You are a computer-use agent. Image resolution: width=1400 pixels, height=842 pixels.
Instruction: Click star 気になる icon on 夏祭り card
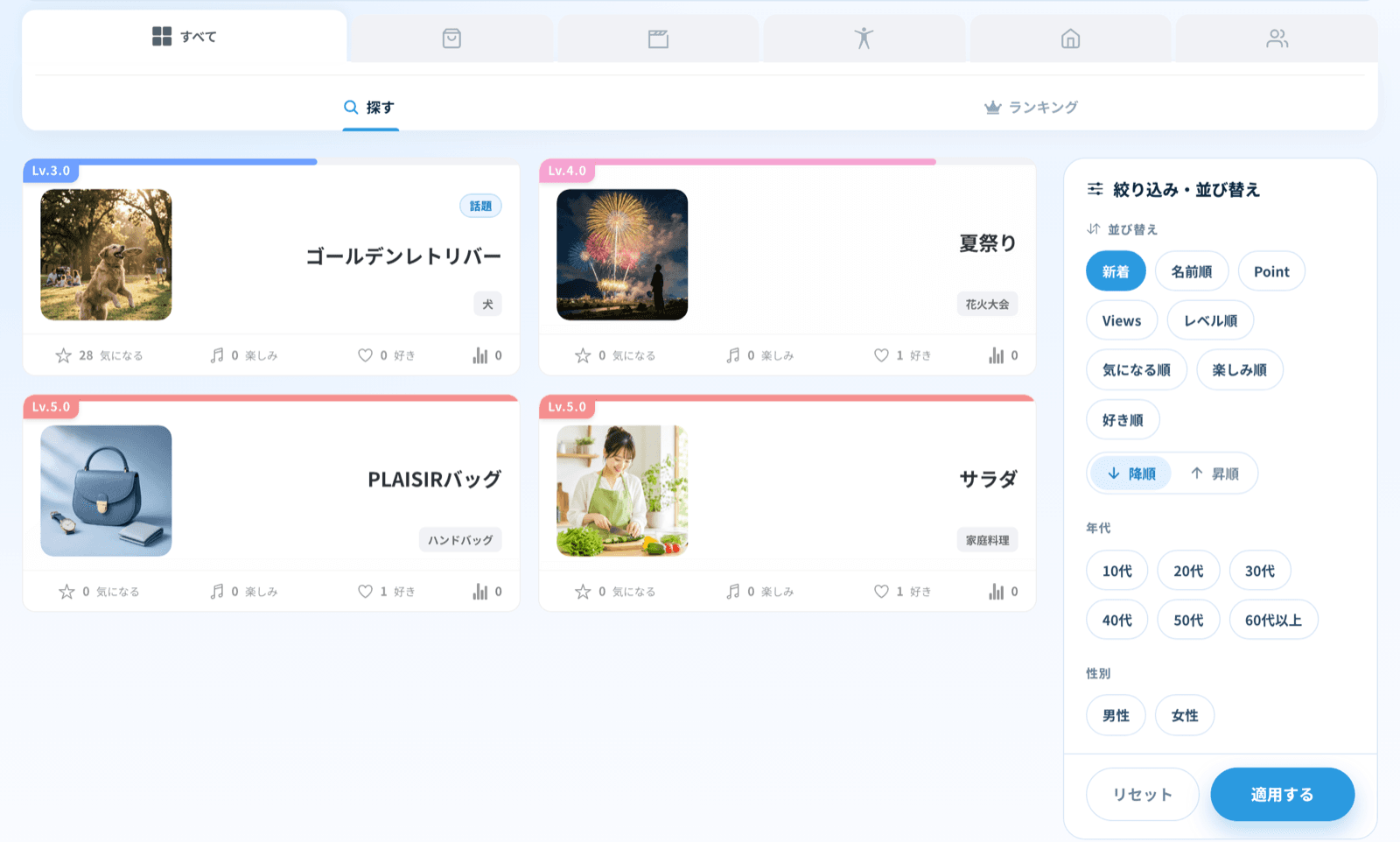point(583,355)
